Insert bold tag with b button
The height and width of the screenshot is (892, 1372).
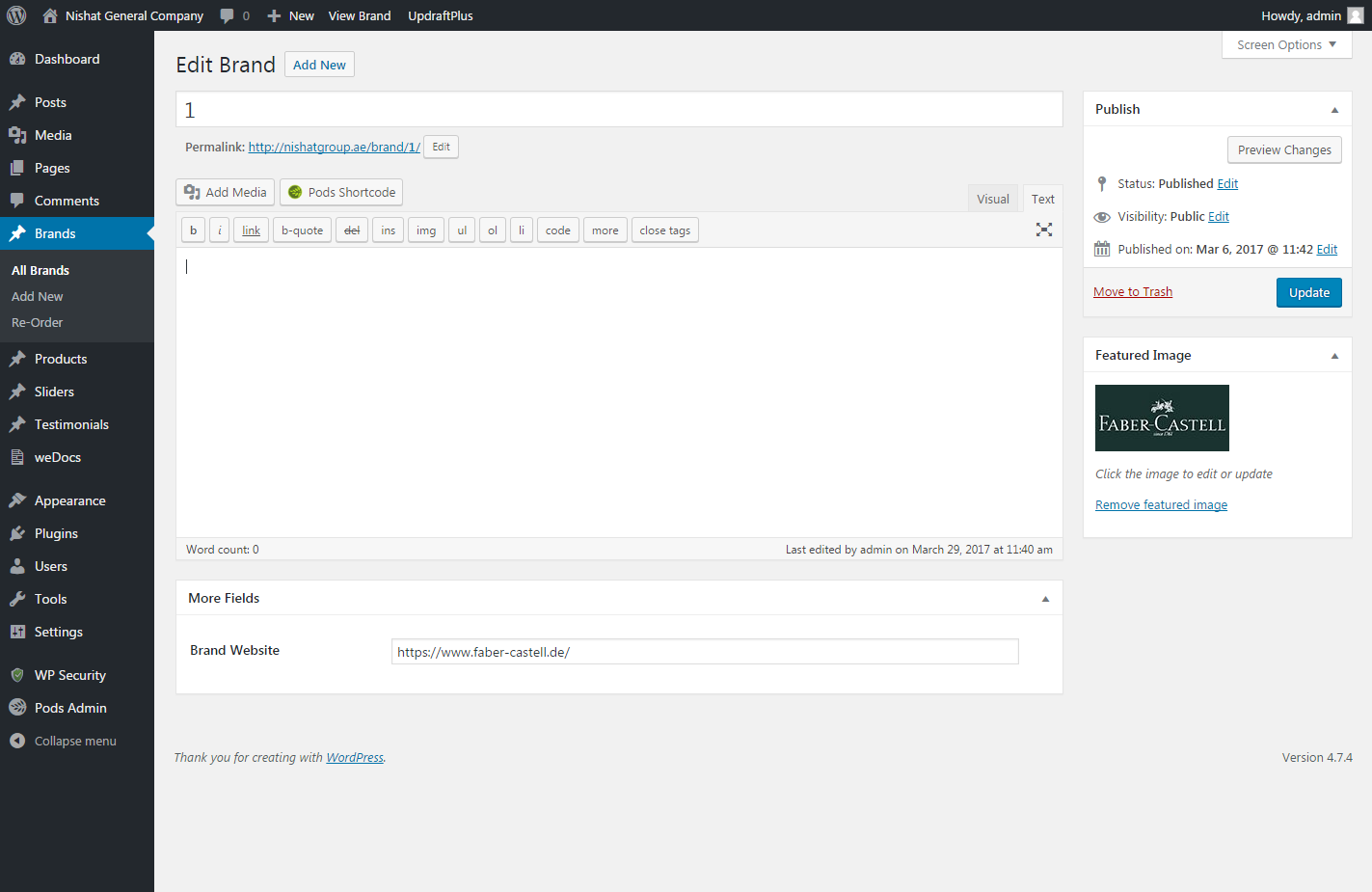(193, 230)
